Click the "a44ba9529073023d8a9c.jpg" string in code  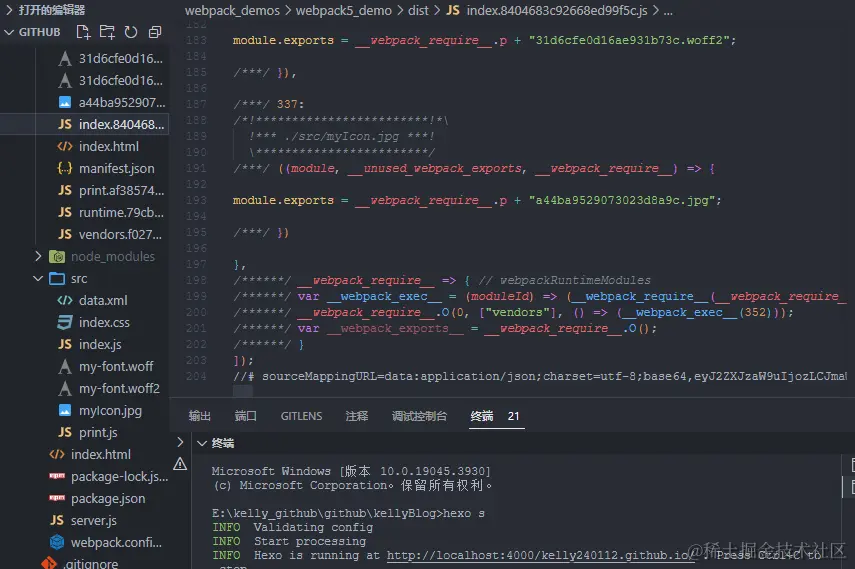(621, 200)
